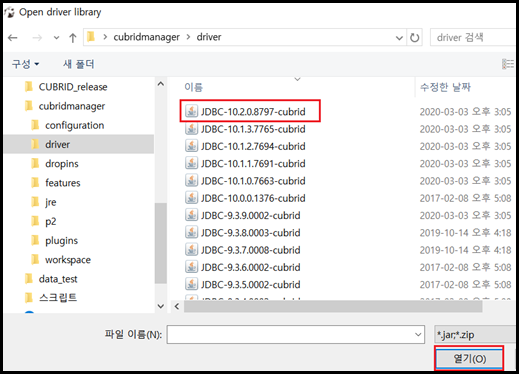The width and height of the screenshot is (521, 375).
Task: Click jar icon of JDBC-9.3.6.0002-cubrid
Action: point(191,267)
